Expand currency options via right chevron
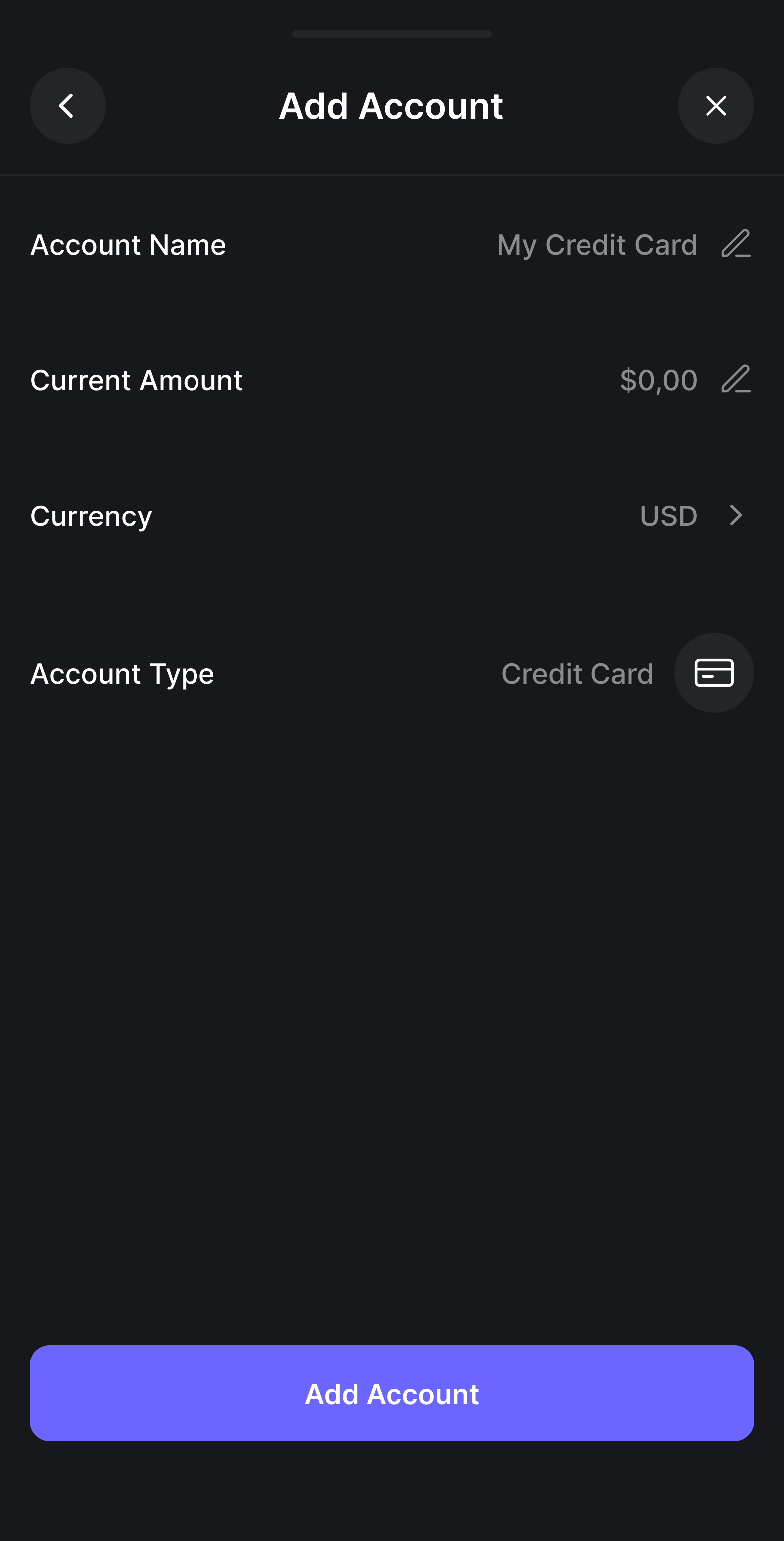The width and height of the screenshot is (784, 1541). (x=736, y=515)
